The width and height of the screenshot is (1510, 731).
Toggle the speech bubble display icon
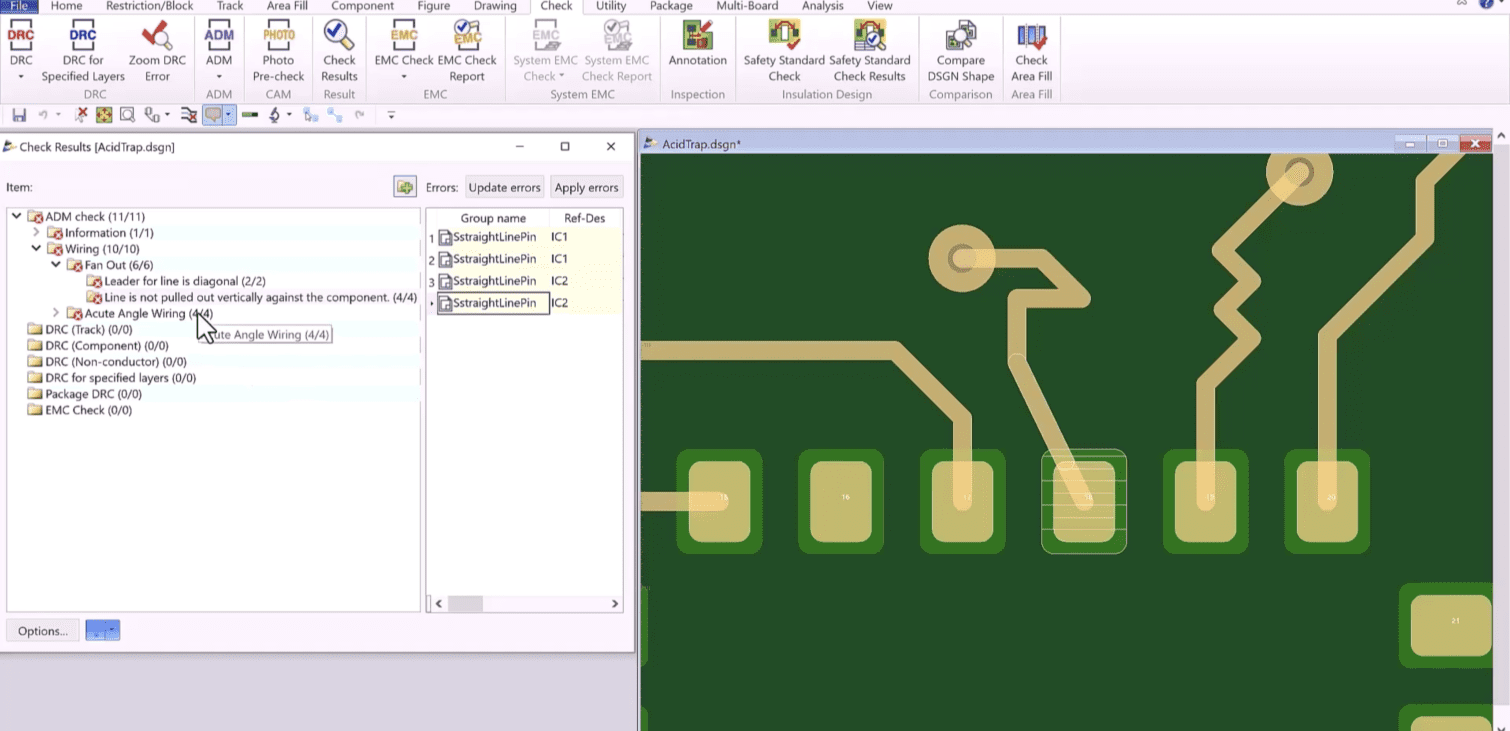coord(213,115)
